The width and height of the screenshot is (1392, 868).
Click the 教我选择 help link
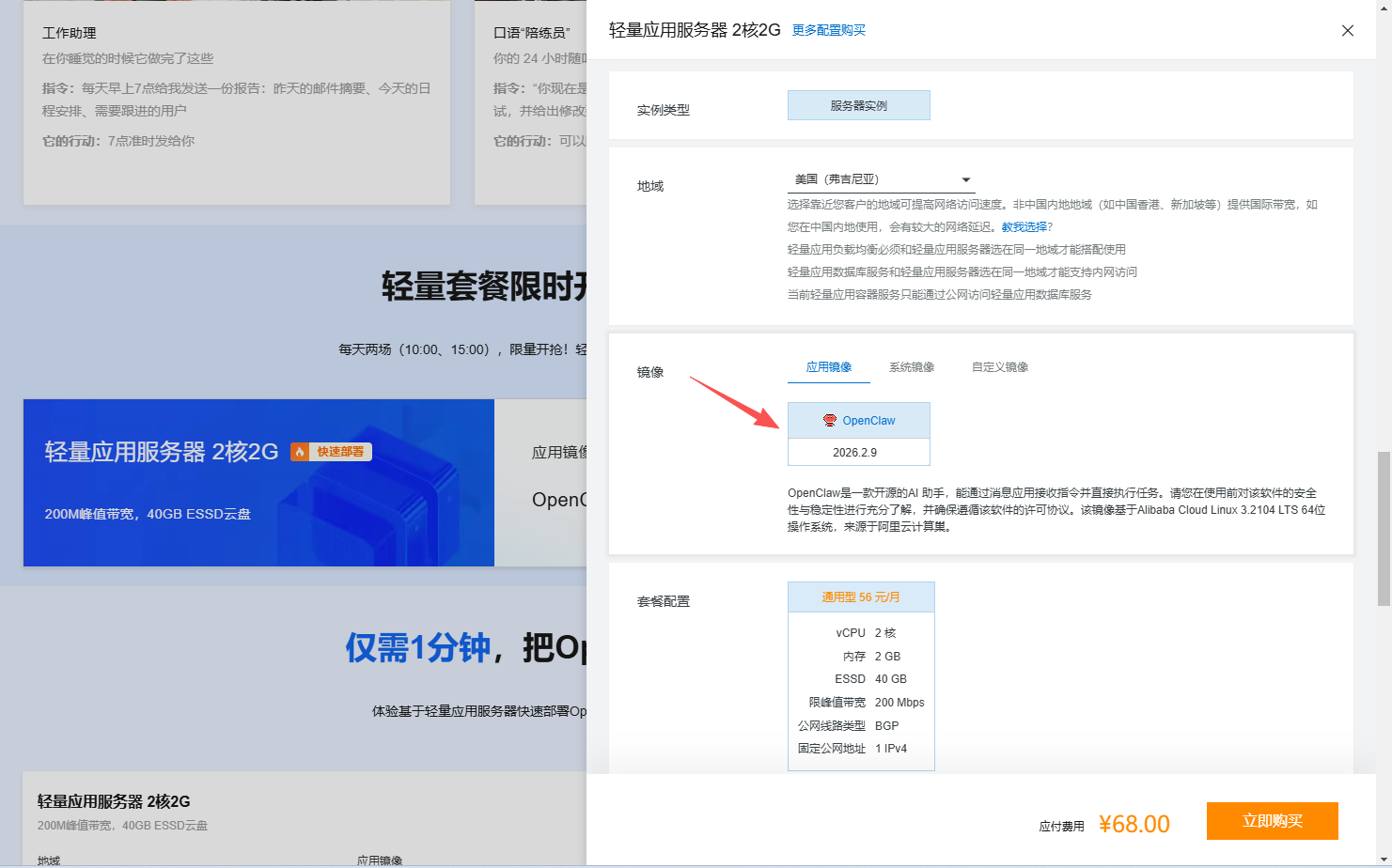(x=1024, y=227)
